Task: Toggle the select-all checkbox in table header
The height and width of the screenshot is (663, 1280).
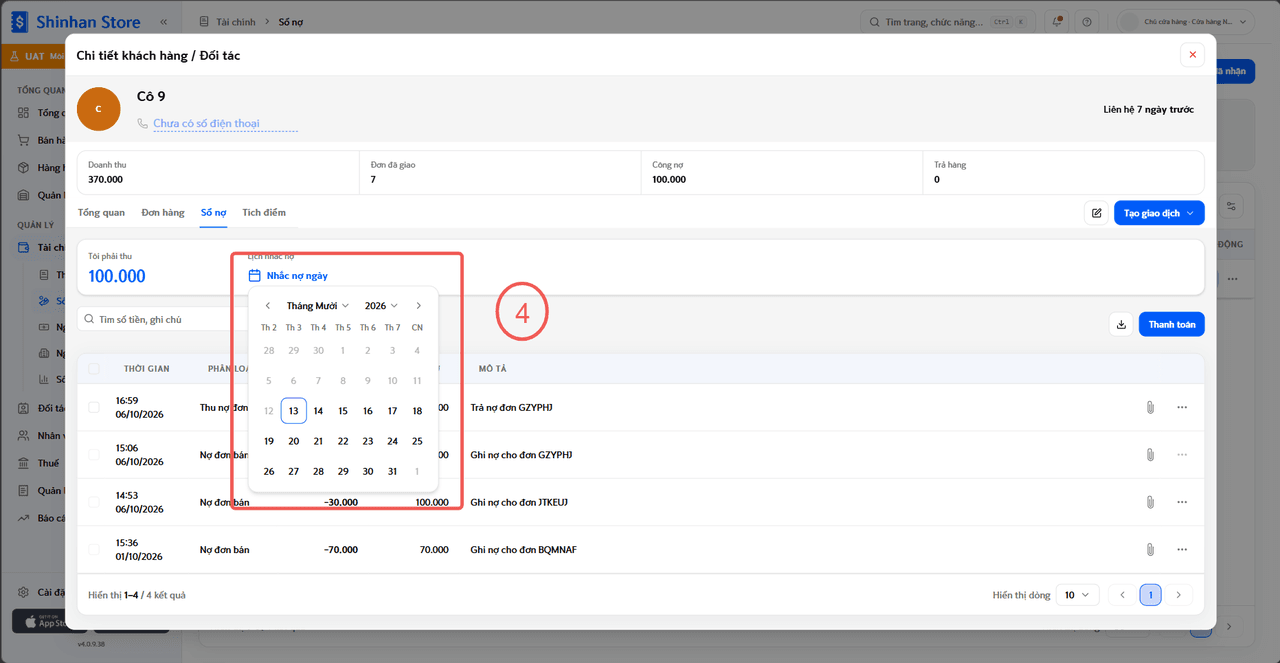Action: pyautogui.click(x=94, y=369)
